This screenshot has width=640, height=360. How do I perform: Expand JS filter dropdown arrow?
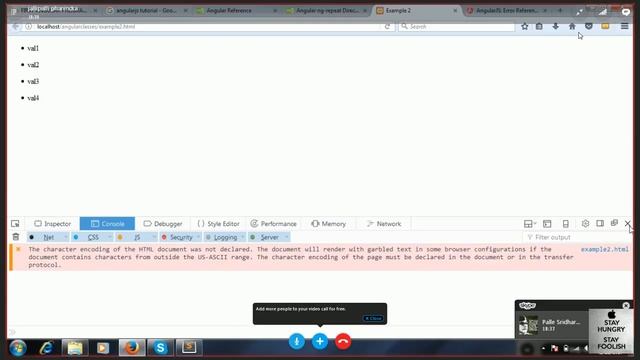[x=154, y=237]
